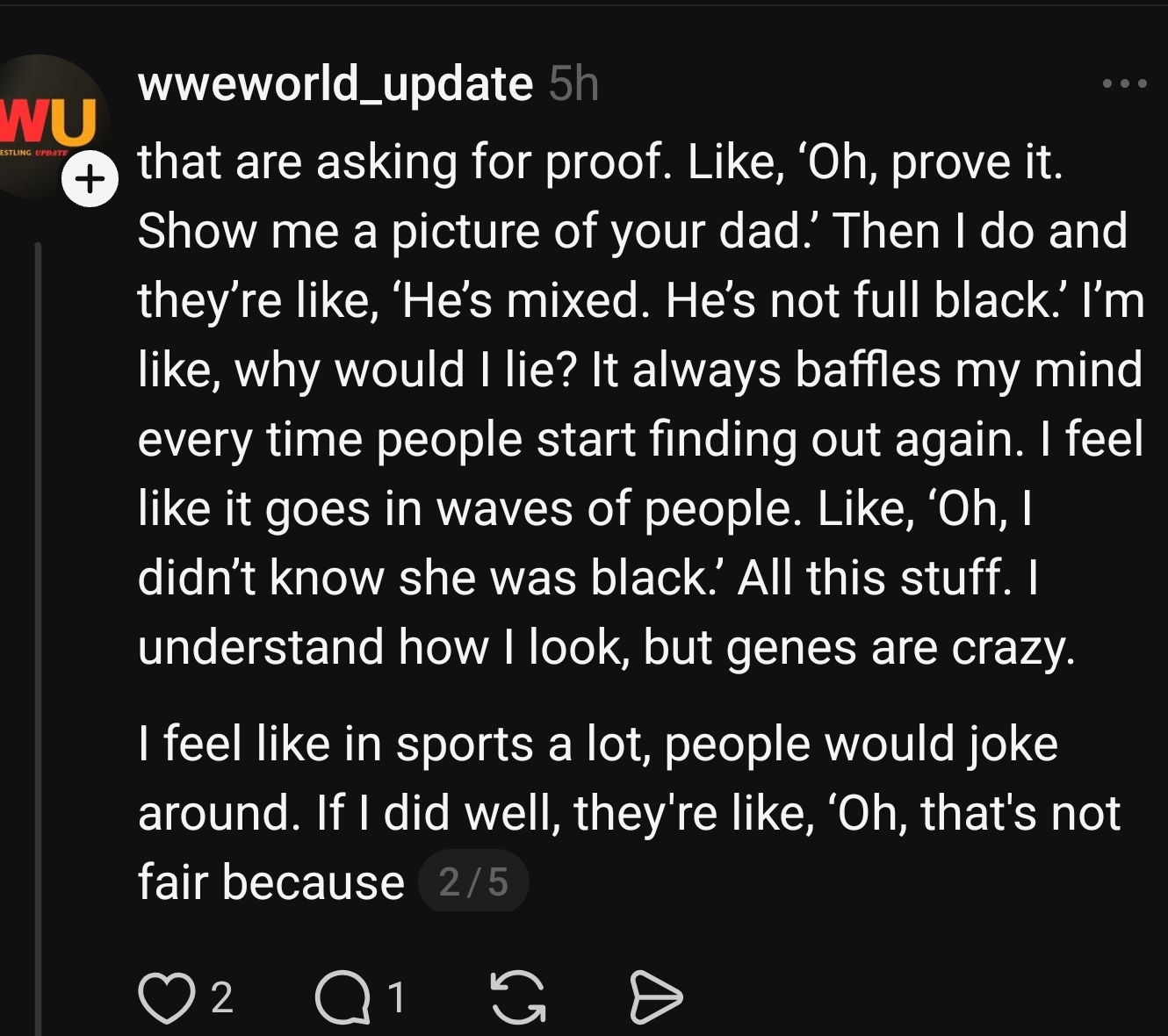1168x1036 pixels.
Task: Click the vertical thread line below avatar
Action: click(38, 615)
